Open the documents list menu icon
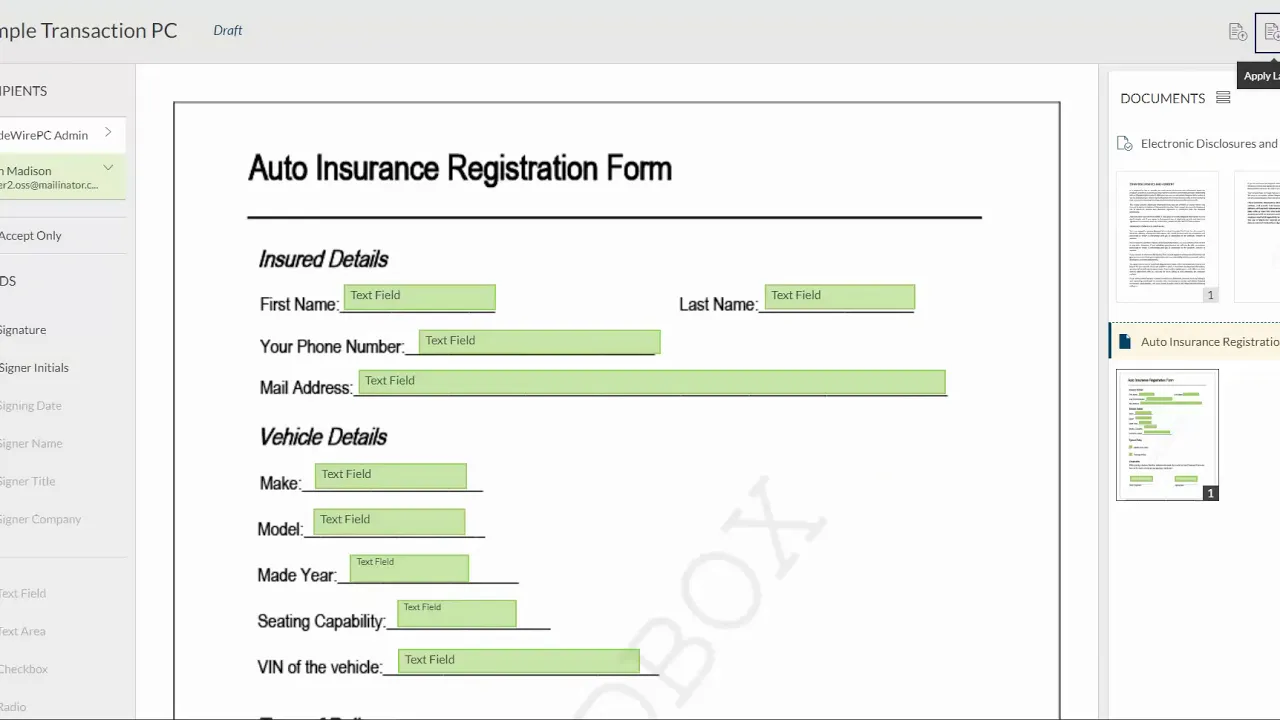Screen dimensions: 1280x720 pos(1222,97)
